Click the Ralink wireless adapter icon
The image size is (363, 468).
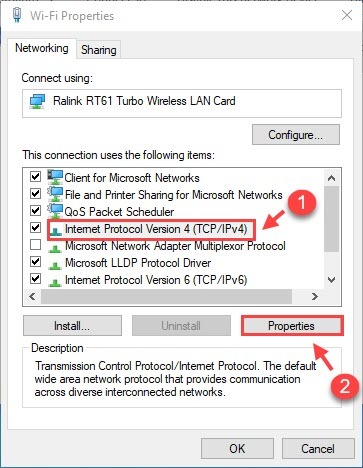[x=37, y=101]
